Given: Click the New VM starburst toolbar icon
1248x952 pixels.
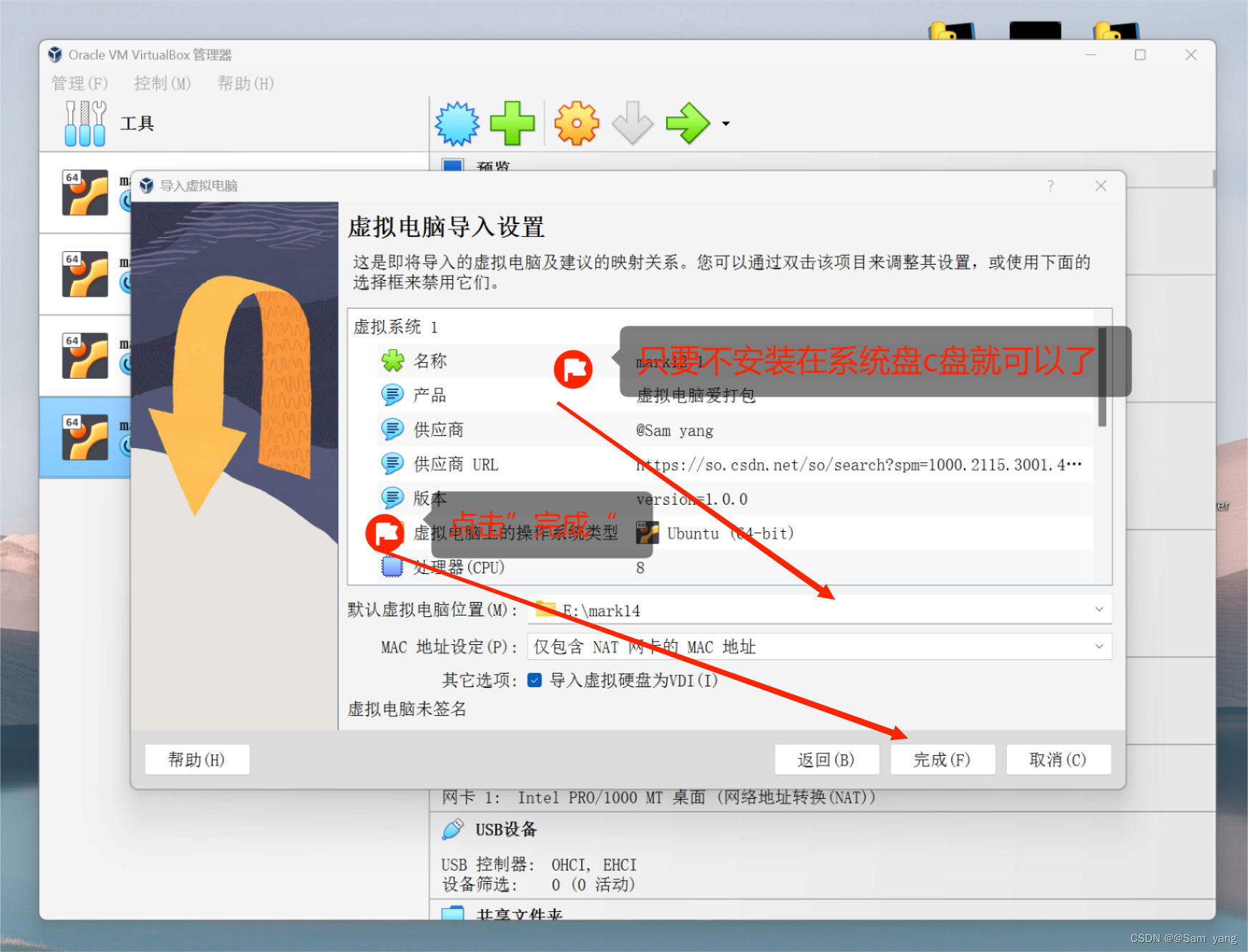Looking at the screenshot, I should 457,123.
